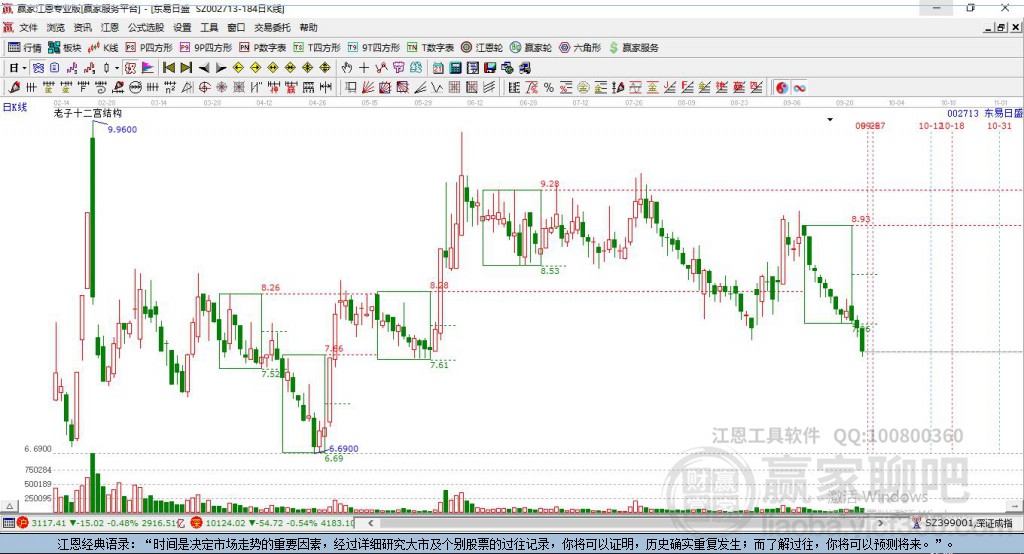
Task: Click the 002713 东易日盛 stock label
Action: click(985, 114)
